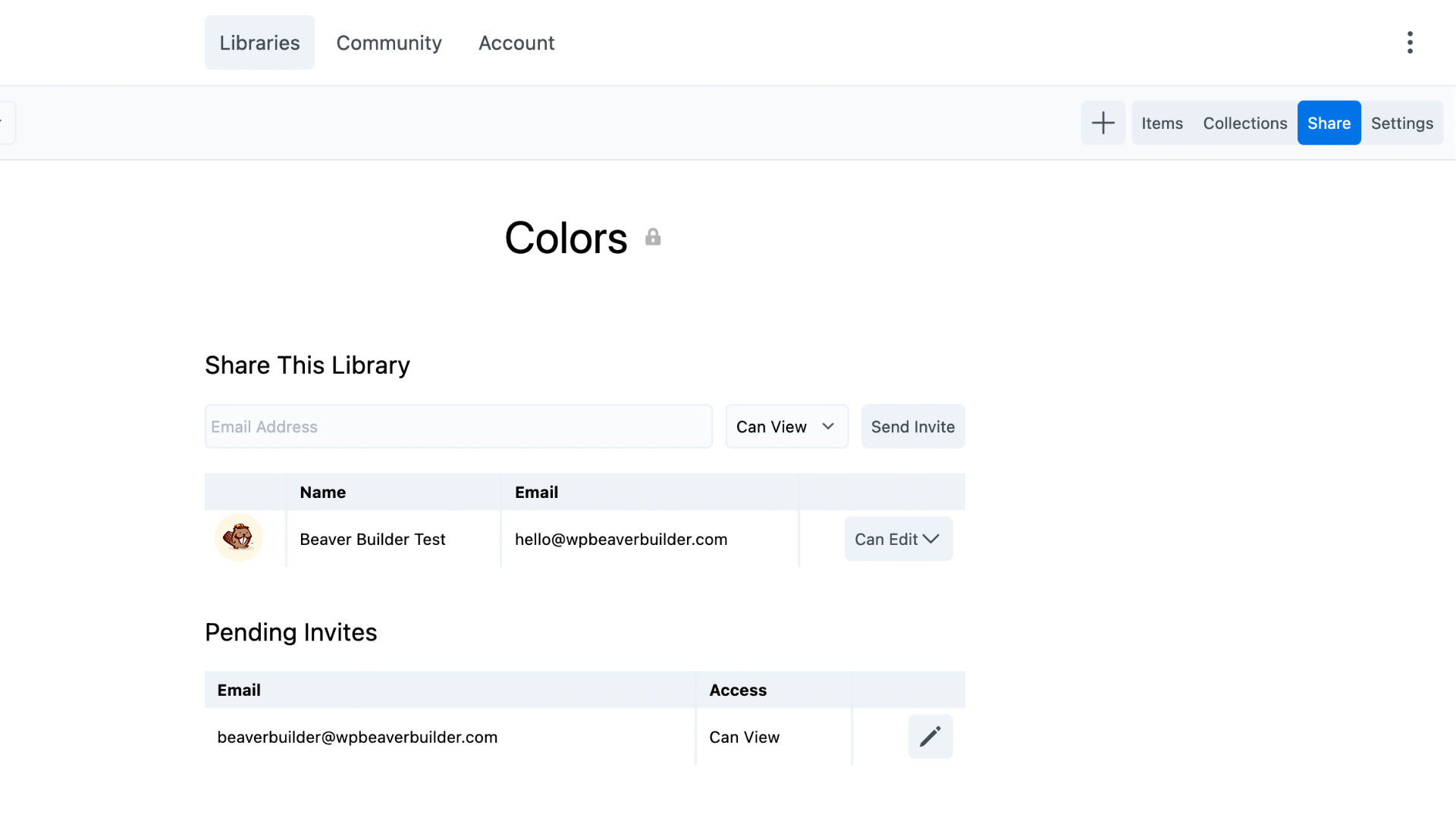Go to the Account page
The width and height of the screenshot is (1456, 817).
(516, 43)
